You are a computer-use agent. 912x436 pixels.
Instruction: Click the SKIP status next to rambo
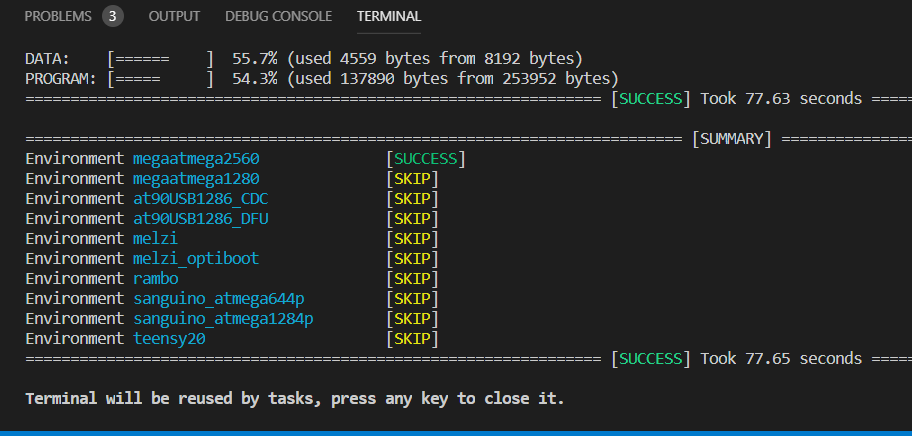click(412, 278)
